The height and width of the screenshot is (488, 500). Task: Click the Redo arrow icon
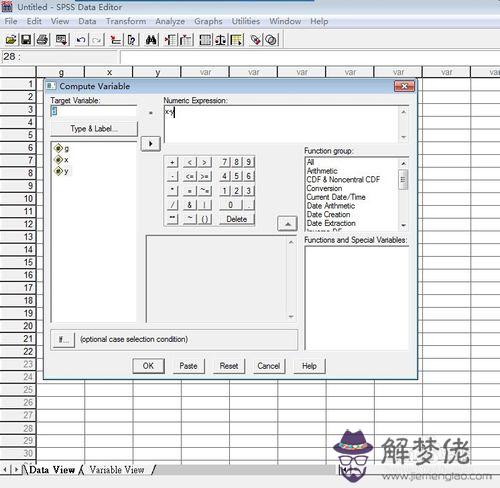point(97,40)
